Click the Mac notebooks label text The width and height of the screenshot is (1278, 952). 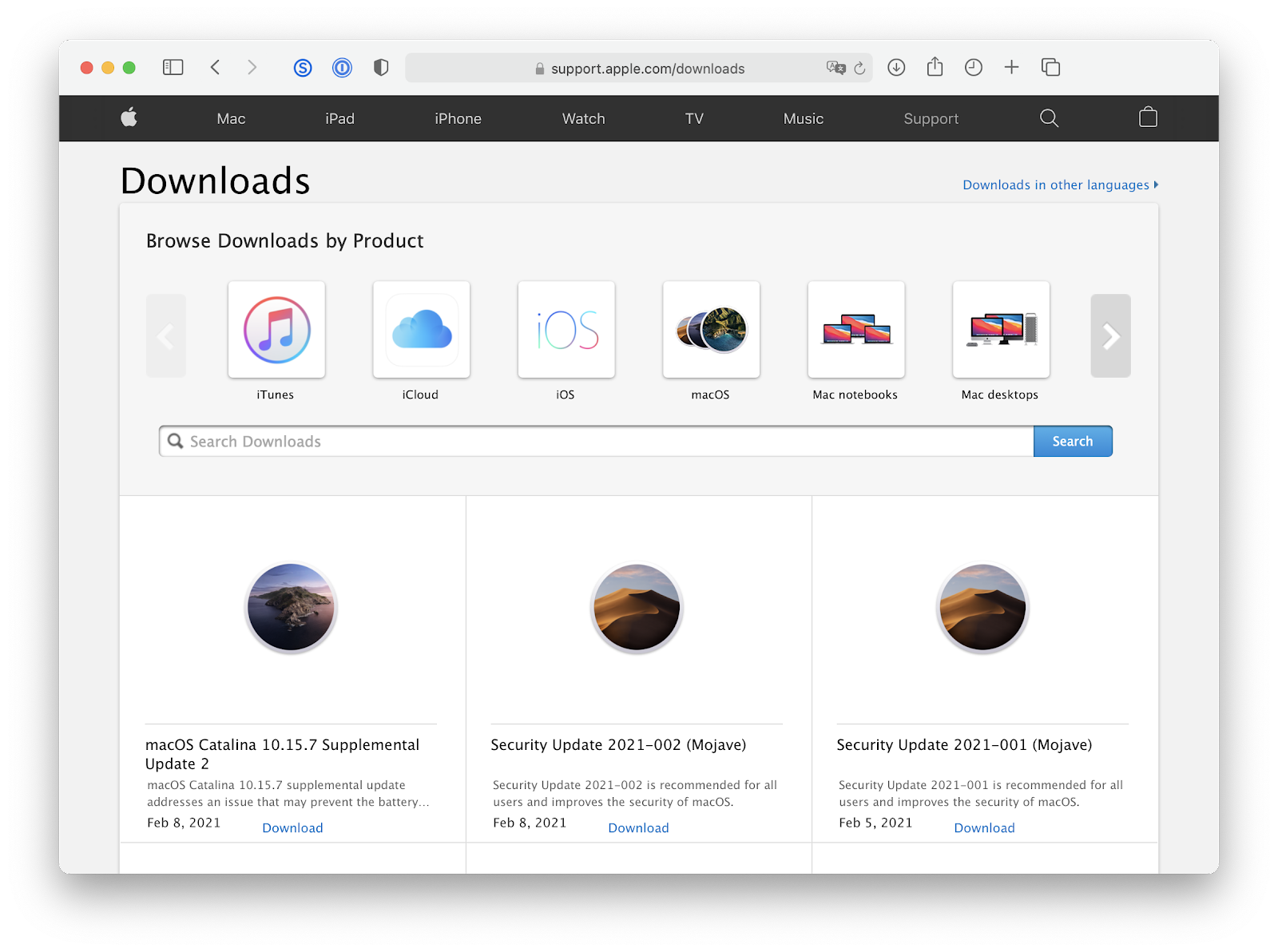855,395
